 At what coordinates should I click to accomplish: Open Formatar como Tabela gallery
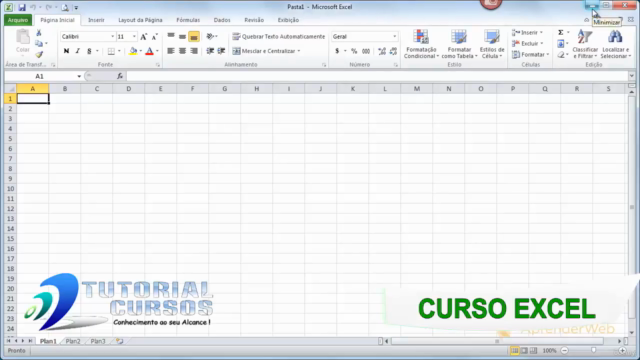click(459, 44)
